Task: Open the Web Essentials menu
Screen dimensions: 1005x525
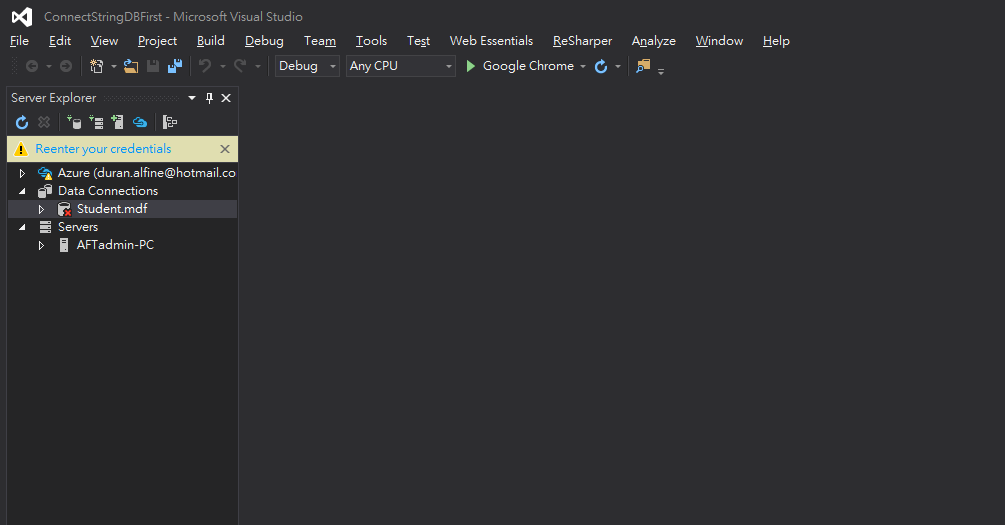Action: coord(491,41)
